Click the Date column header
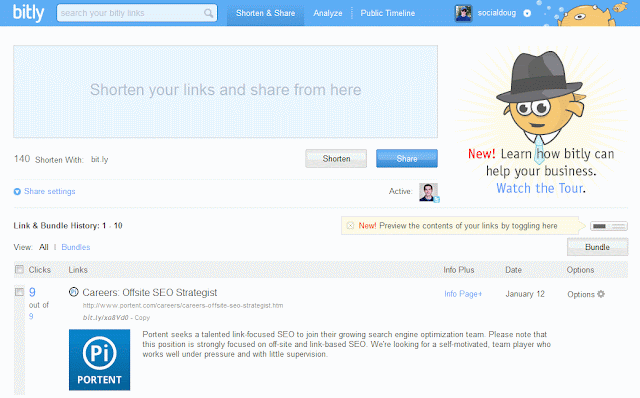Viewport: 640px width, 398px height. click(x=513, y=270)
